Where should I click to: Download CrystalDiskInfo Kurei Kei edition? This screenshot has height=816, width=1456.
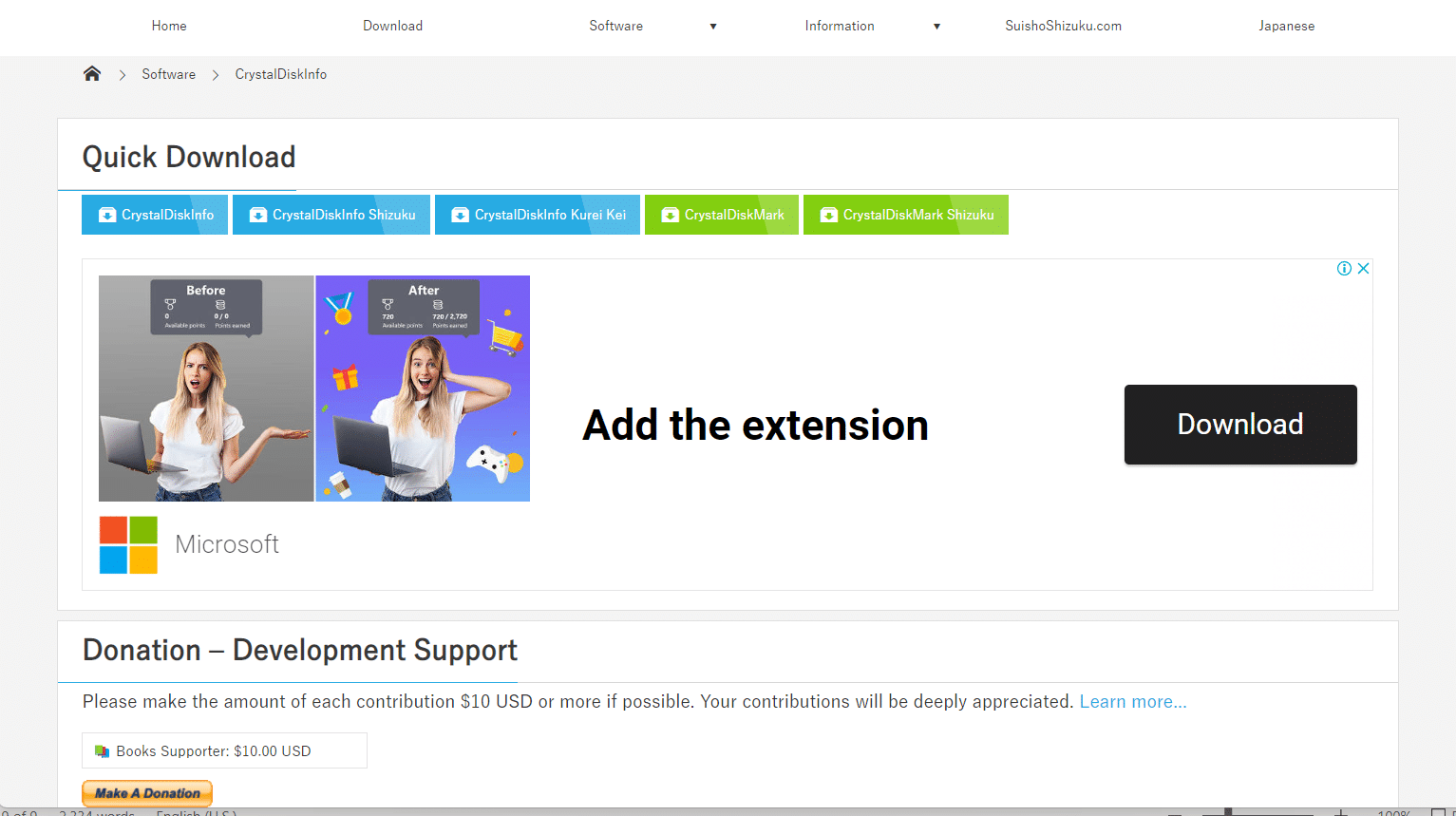point(538,215)
